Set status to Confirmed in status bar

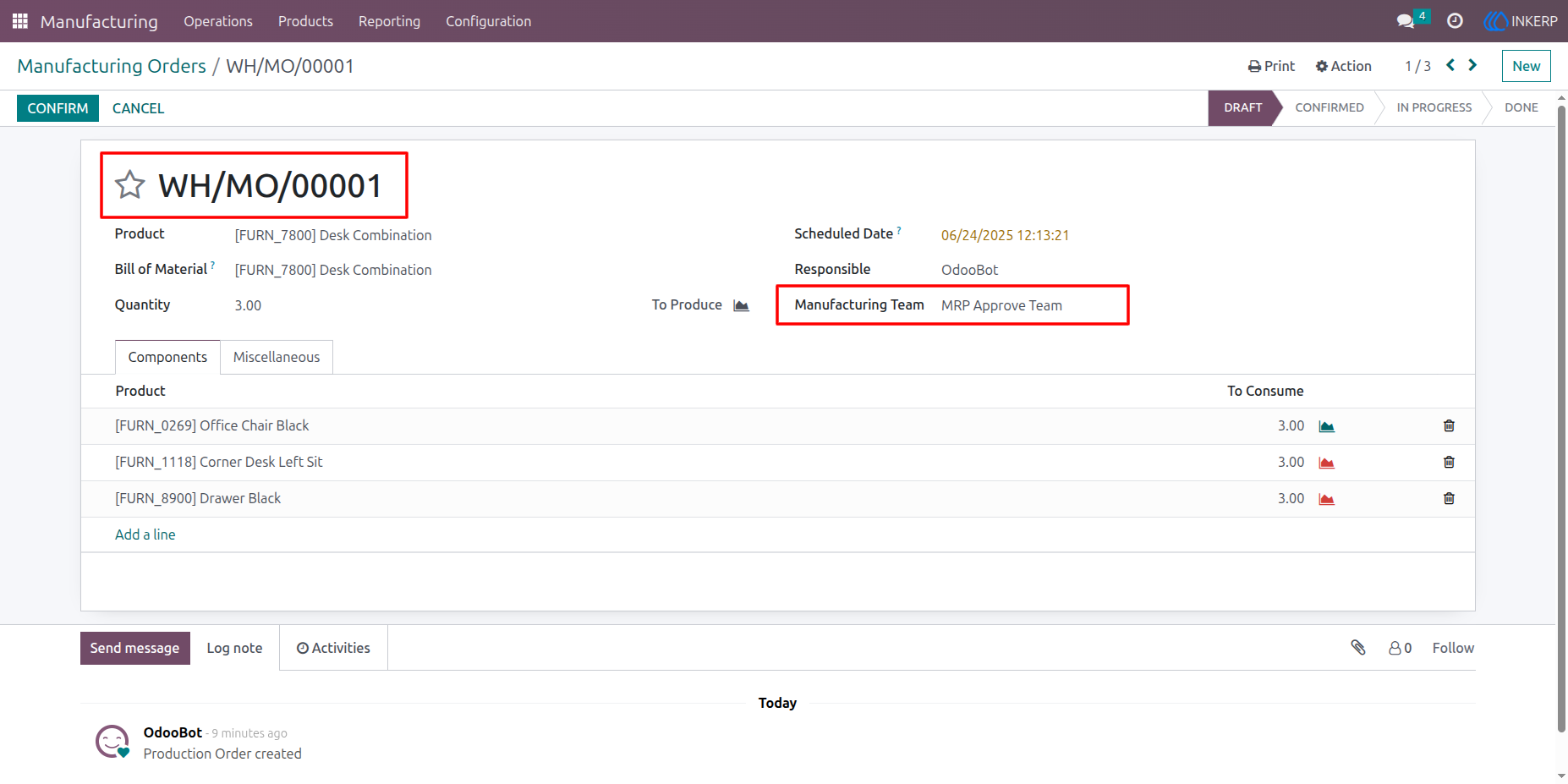pos(1329,107)
